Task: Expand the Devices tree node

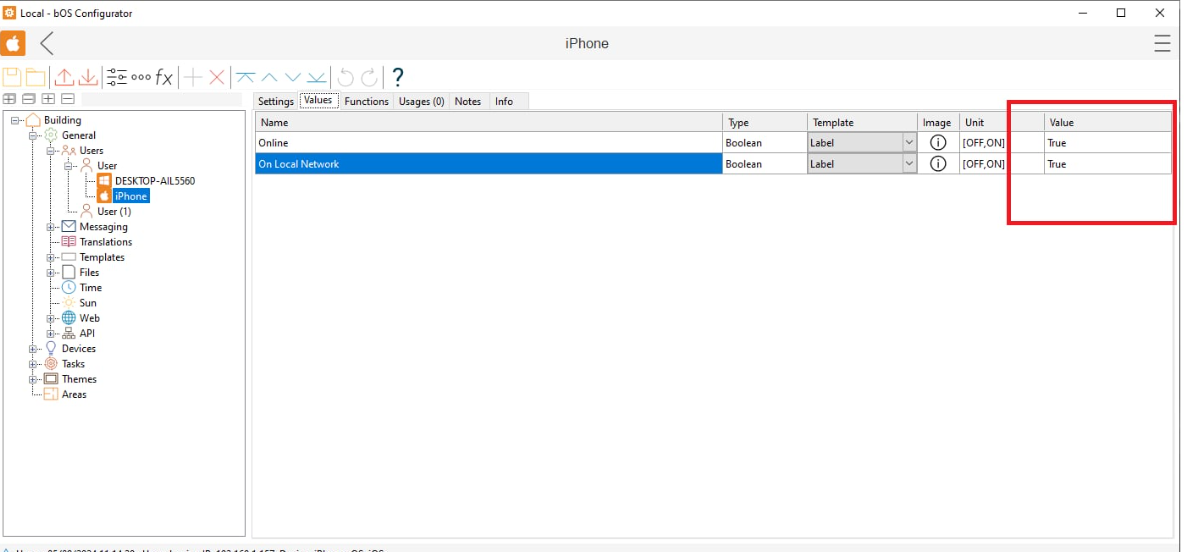Action: point(33,349)
